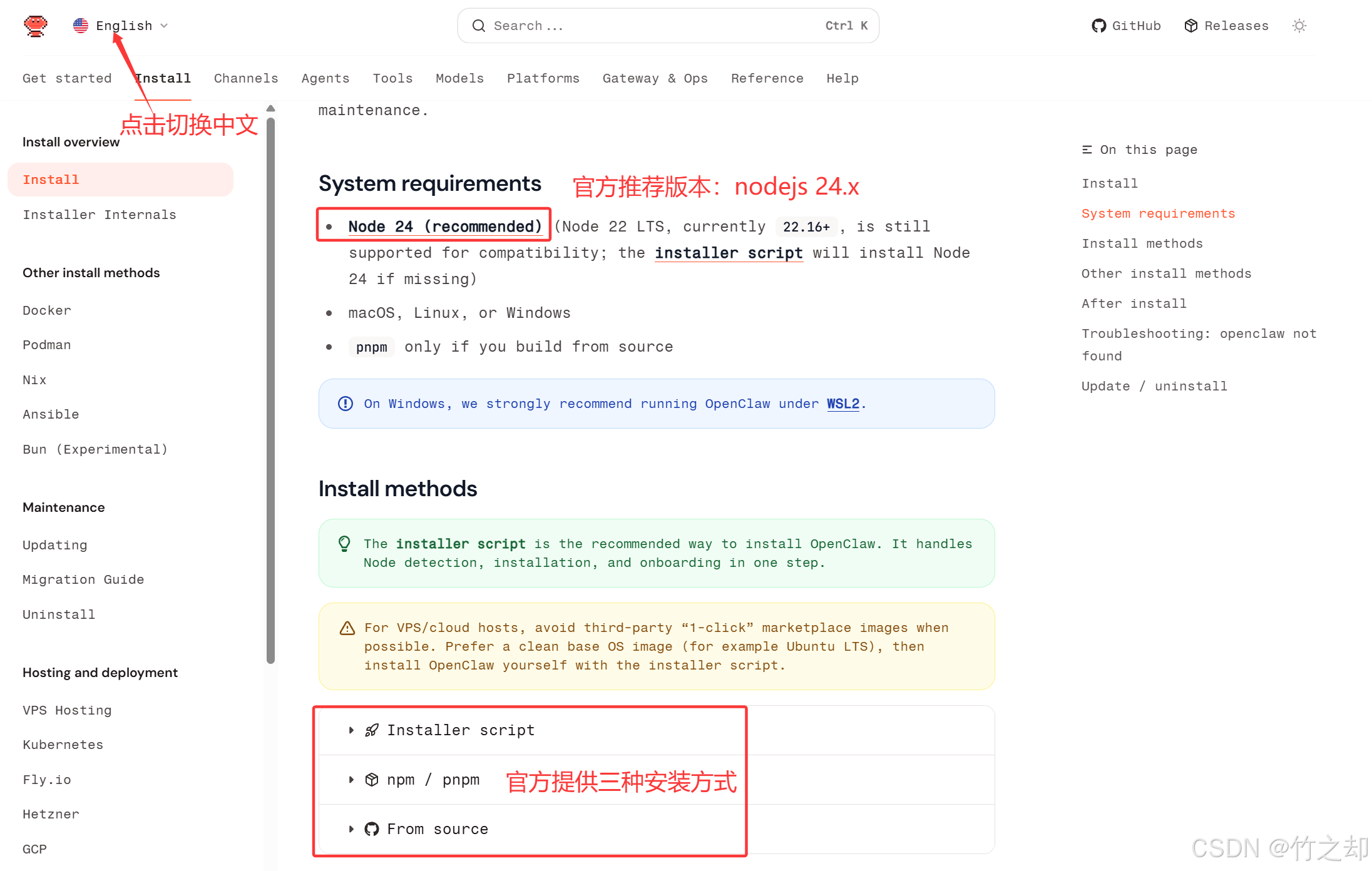The height and width of the screenshot is (871, 1372).
Task: Toggle dark mode with the sun icon
Action: (x=1299, y=26)
